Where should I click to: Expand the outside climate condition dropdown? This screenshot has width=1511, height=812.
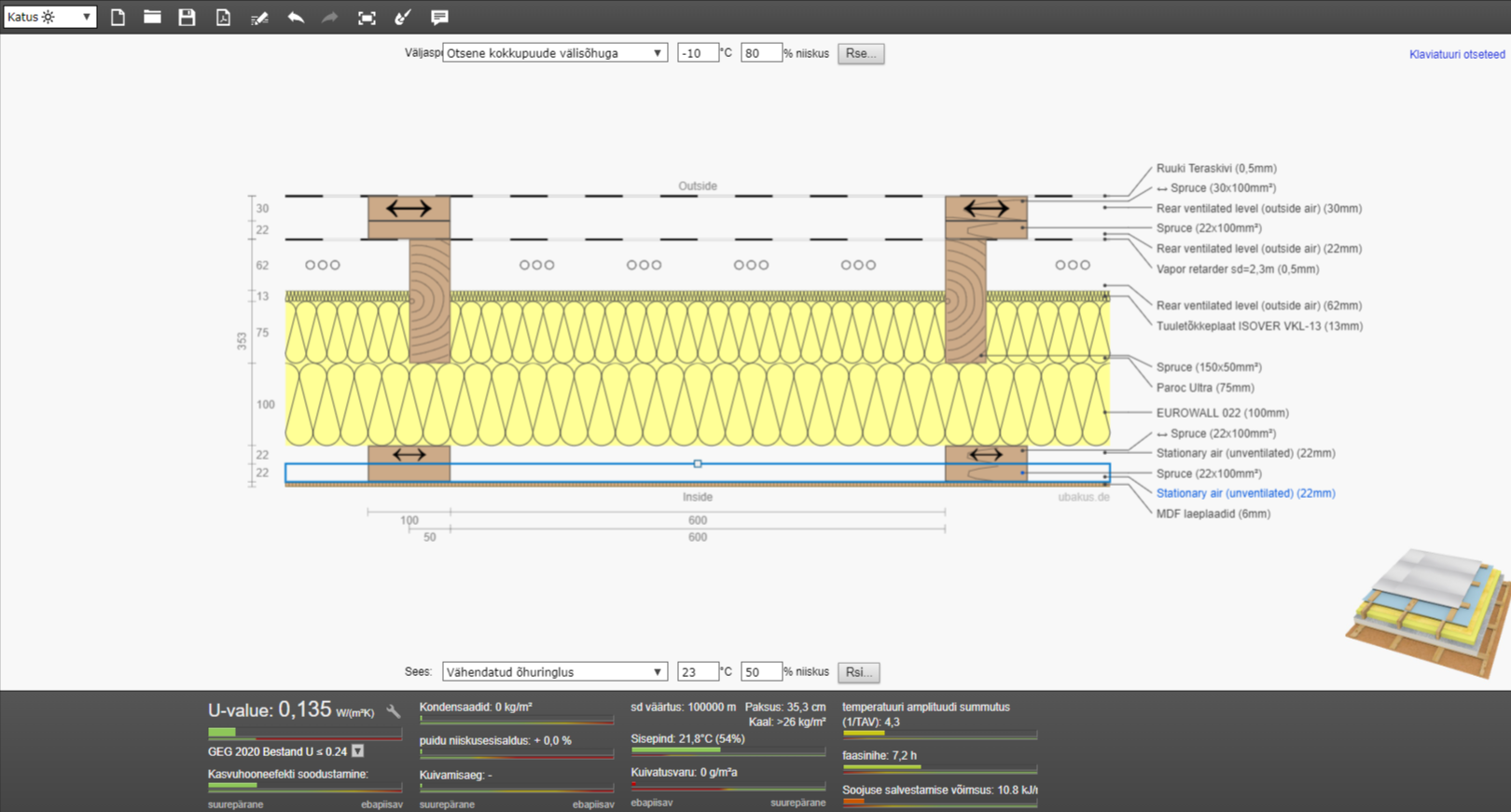[x=555, y=53]
